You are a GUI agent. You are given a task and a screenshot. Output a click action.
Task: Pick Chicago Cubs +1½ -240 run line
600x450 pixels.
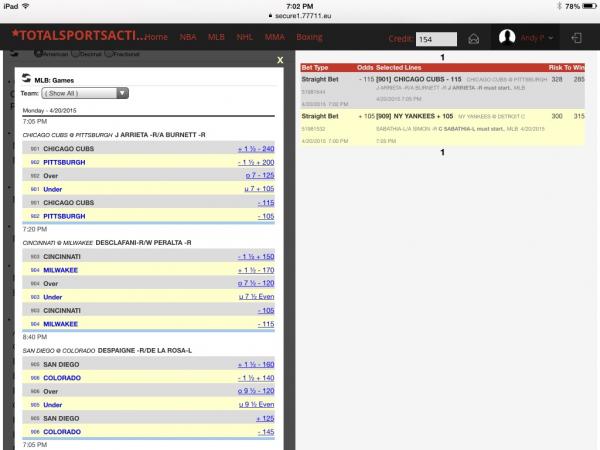(x=255, y=147)
